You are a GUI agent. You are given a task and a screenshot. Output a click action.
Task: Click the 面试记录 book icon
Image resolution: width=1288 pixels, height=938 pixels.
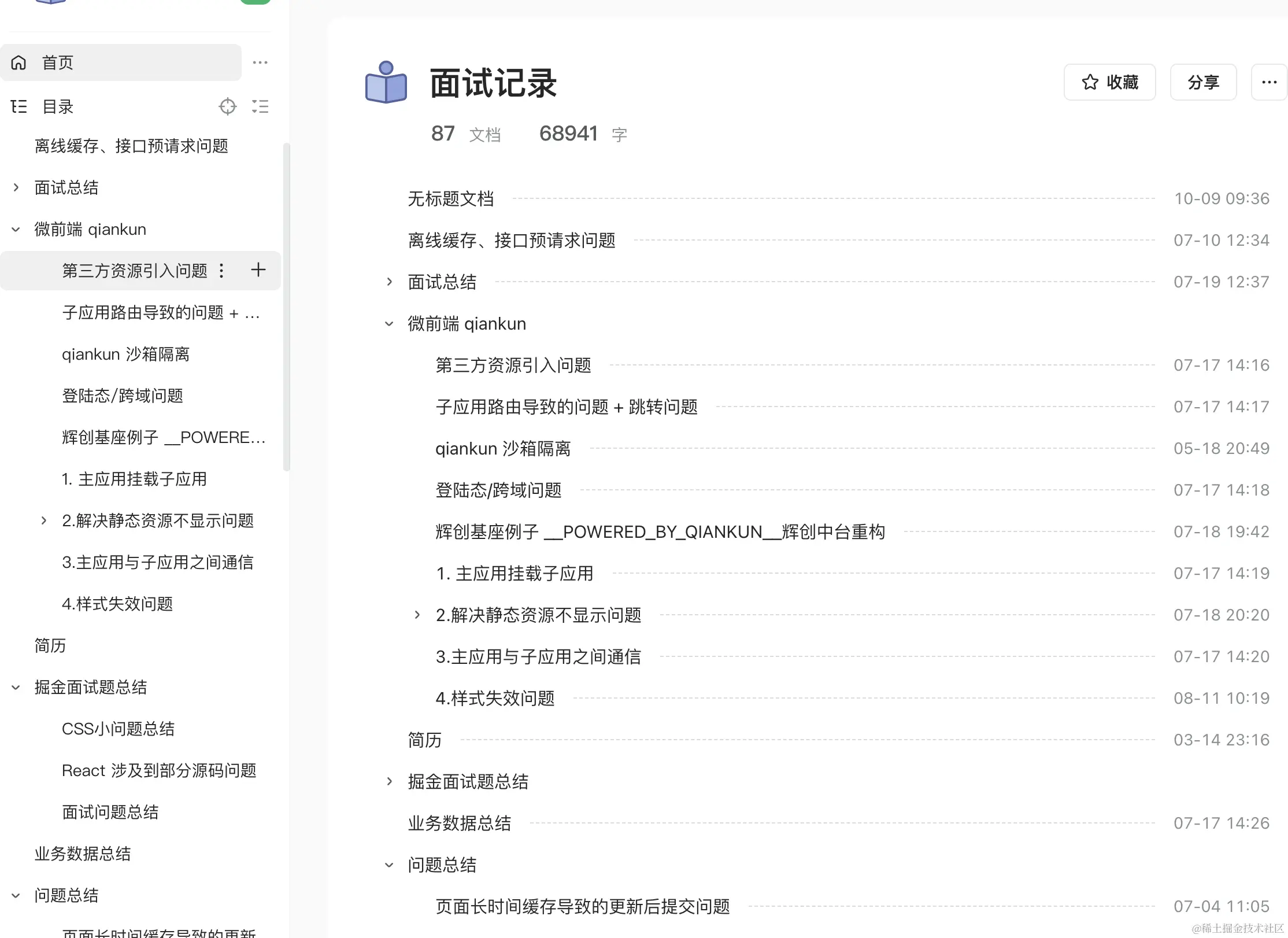(x=386, y=83)
